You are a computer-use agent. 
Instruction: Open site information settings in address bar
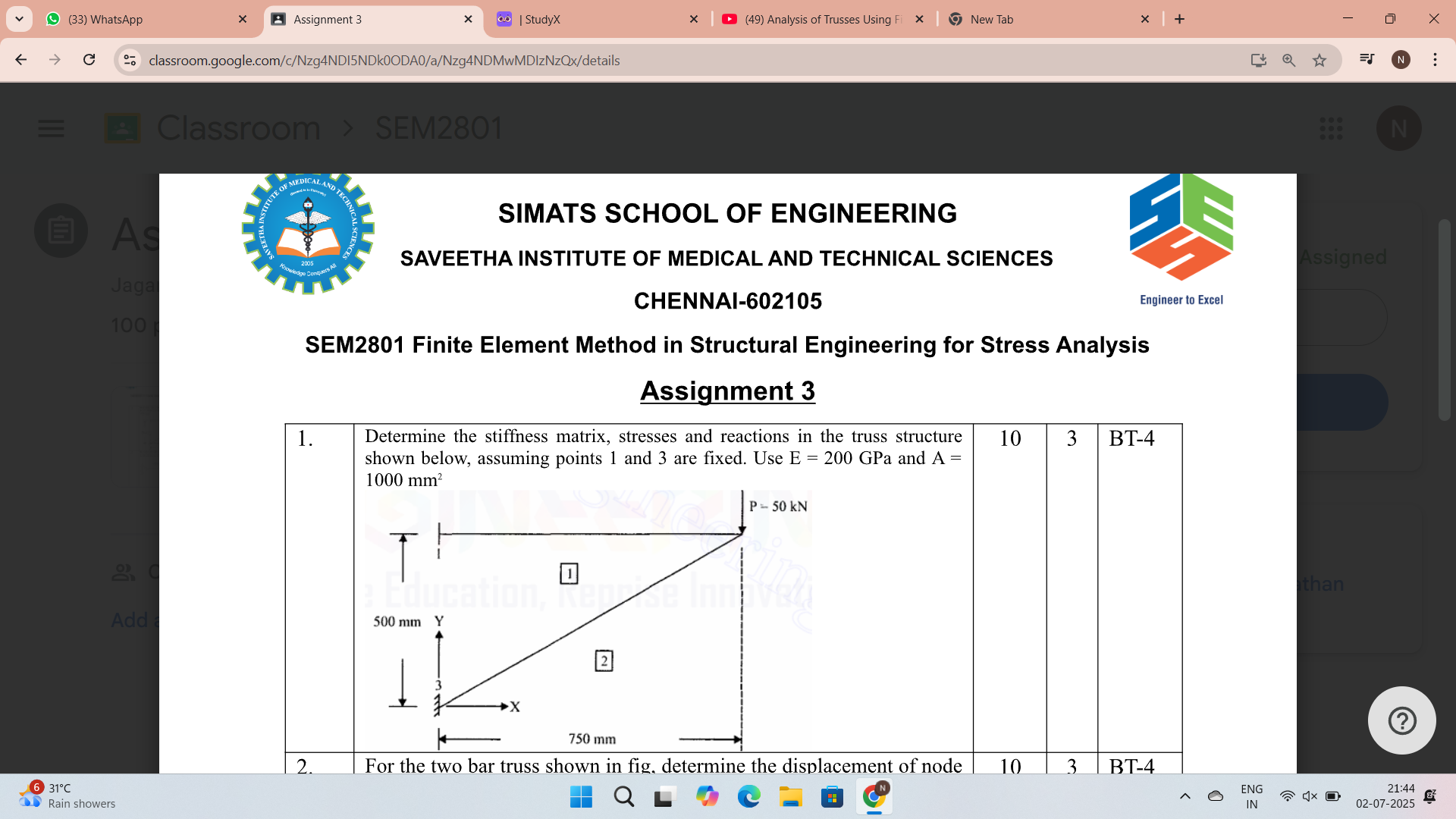coord(130,60)
